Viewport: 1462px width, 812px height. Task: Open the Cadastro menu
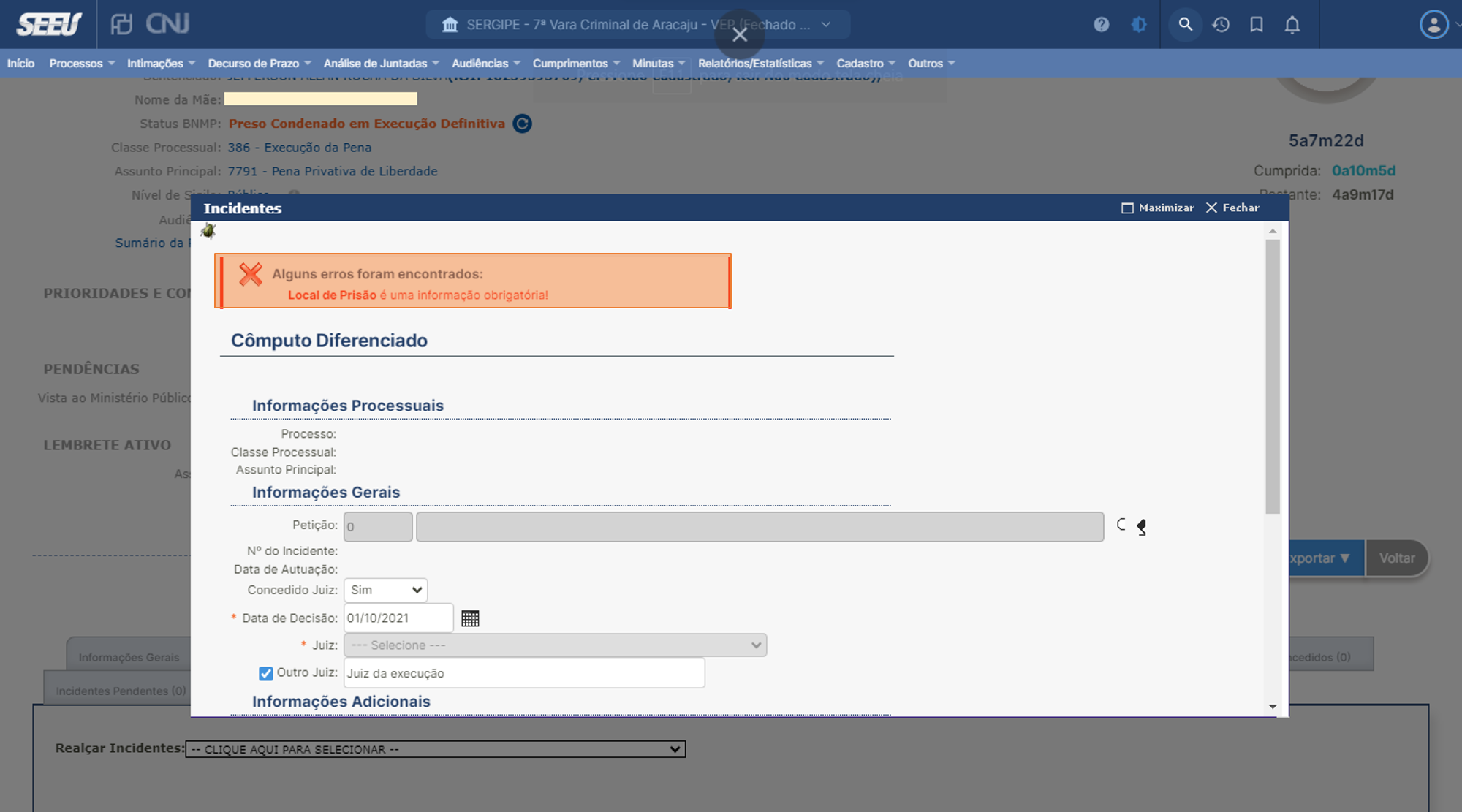click(x=866, y=64)
